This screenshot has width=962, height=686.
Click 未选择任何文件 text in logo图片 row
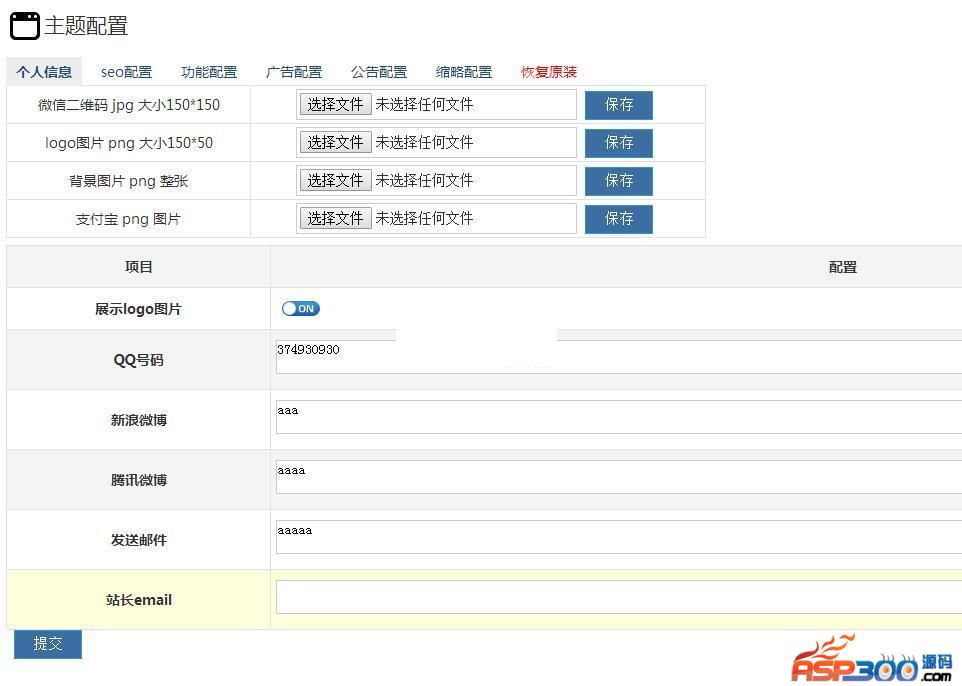pyautogui.click(x=424, y=142)
